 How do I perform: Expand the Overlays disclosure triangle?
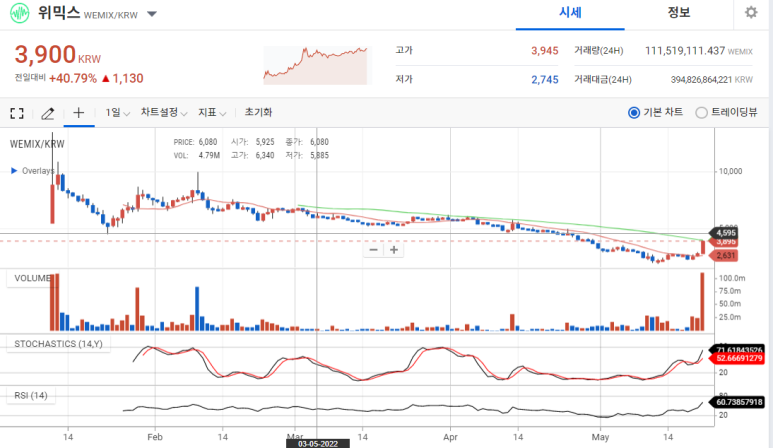coord(14,171)
